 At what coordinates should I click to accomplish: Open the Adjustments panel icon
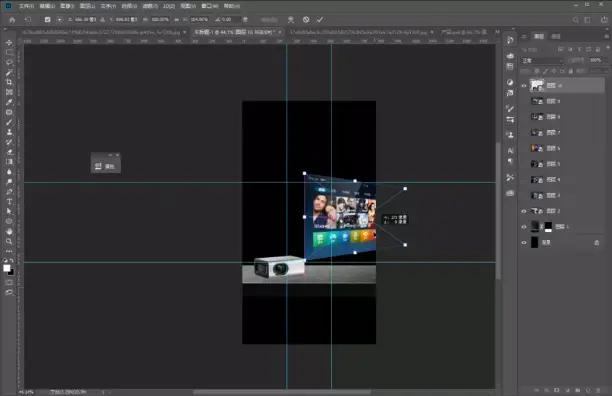510,82
